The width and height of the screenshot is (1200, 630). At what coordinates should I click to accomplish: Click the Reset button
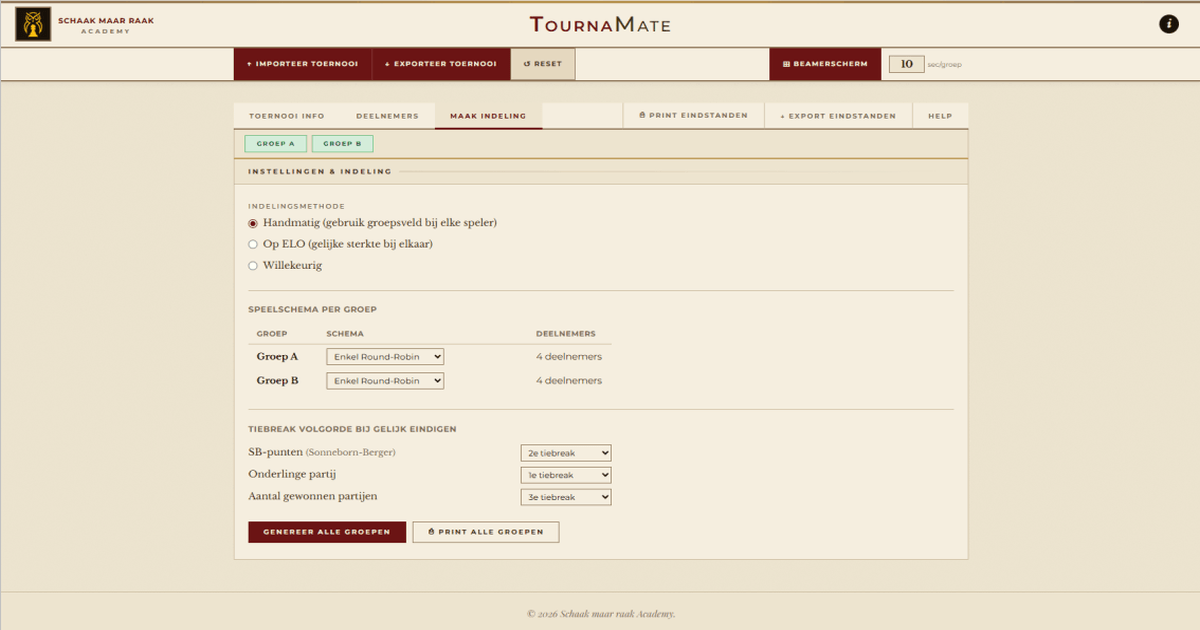coord(543,64)
